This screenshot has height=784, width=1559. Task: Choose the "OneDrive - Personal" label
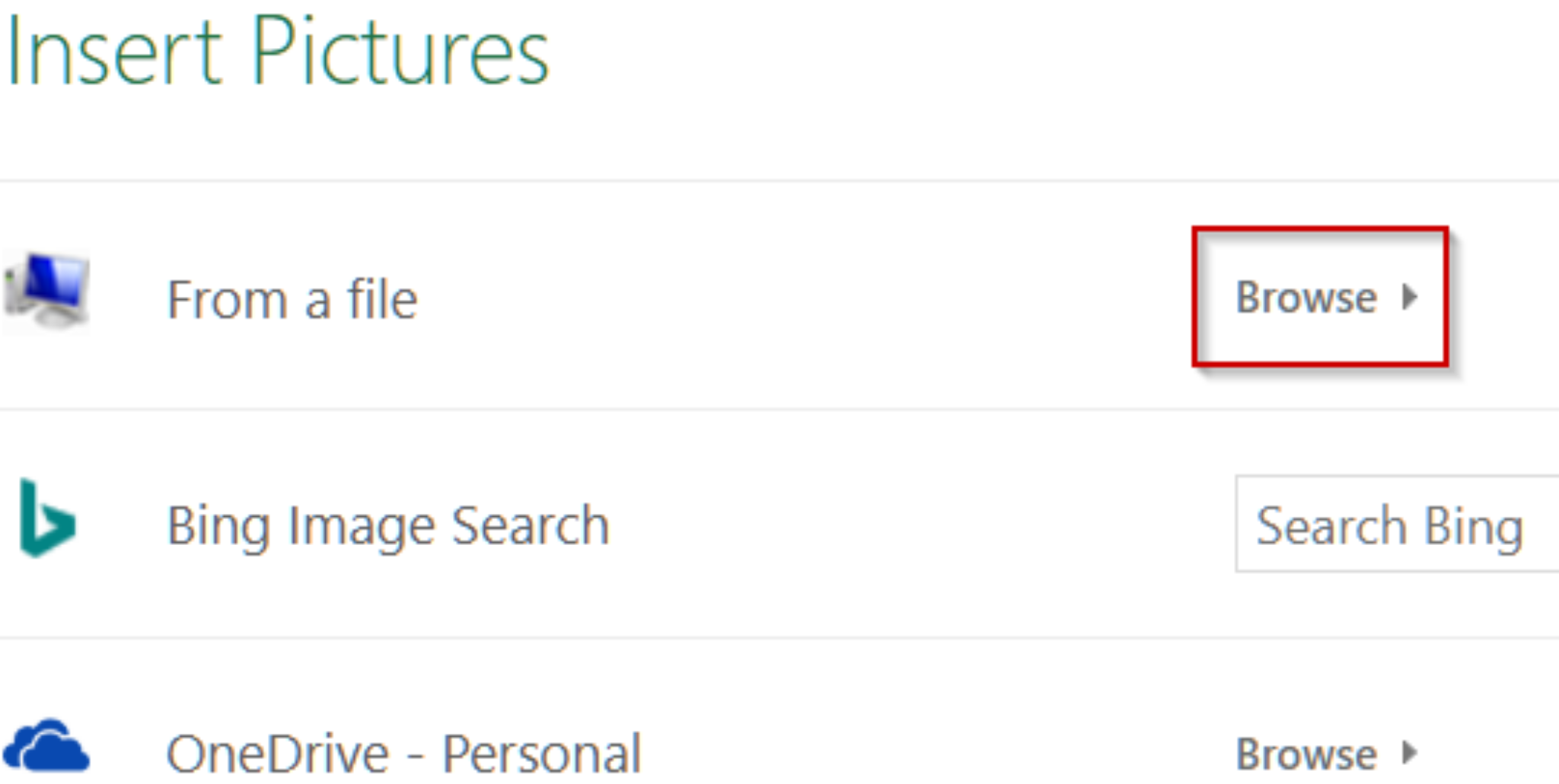[403, 754]
